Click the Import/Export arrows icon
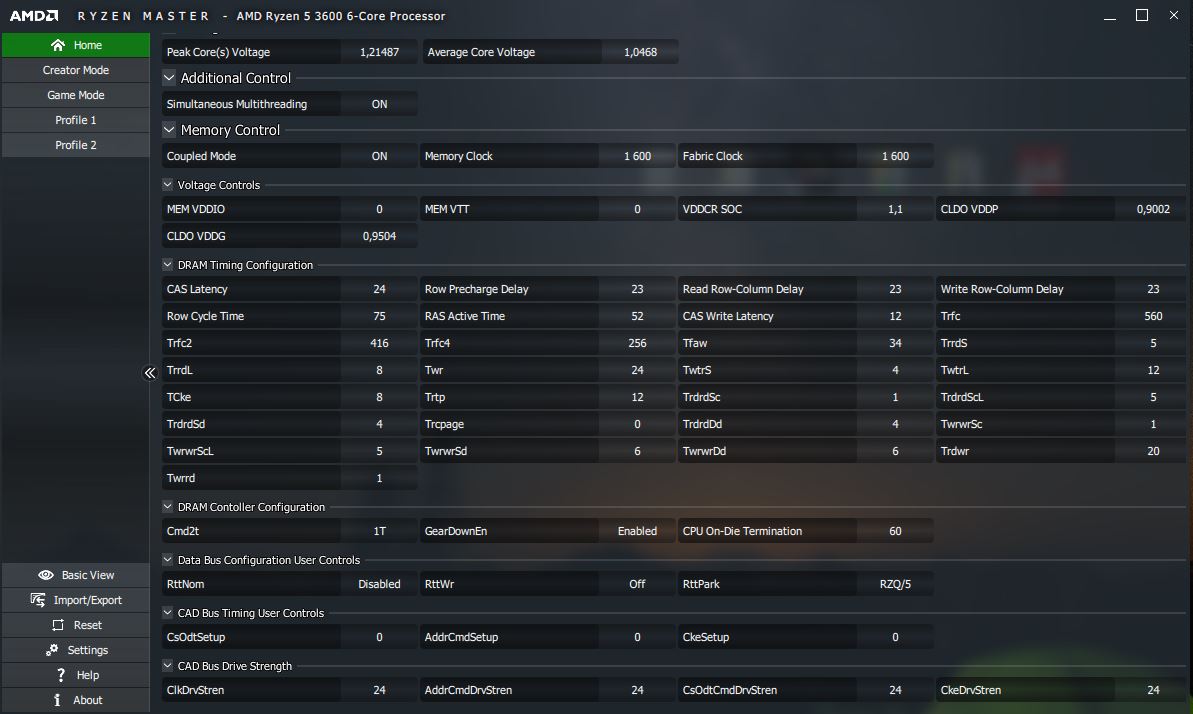Viewport: 1193px width, 714px height. [x=37, y=600]
